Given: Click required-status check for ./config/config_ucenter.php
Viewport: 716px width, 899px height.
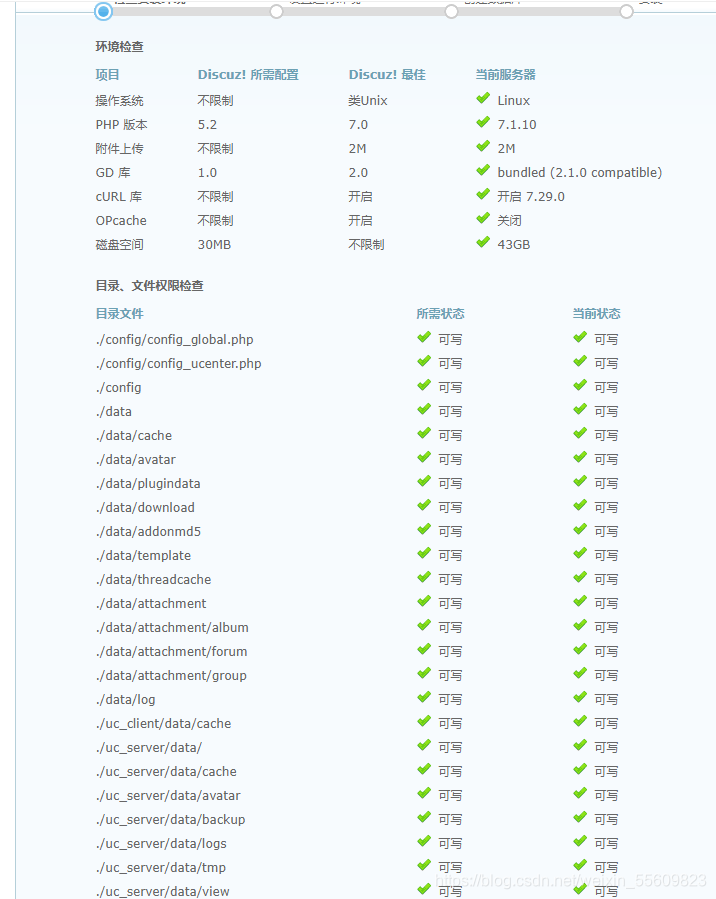Looking at the screenshot, I should pos(424,362).
